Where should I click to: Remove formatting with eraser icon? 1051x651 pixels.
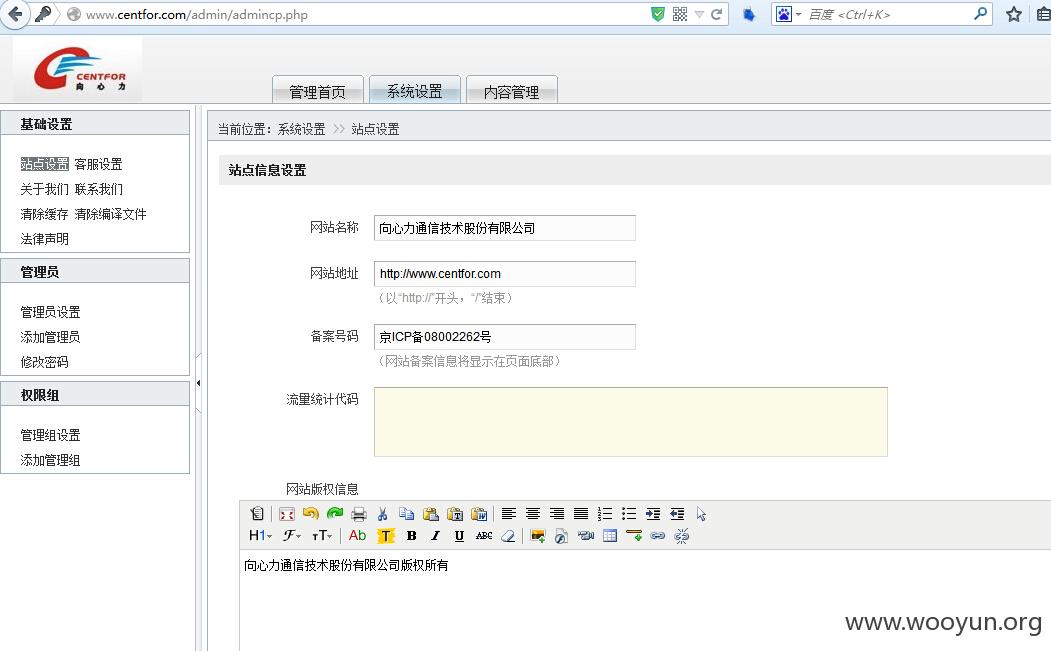[x=508, y=536]
